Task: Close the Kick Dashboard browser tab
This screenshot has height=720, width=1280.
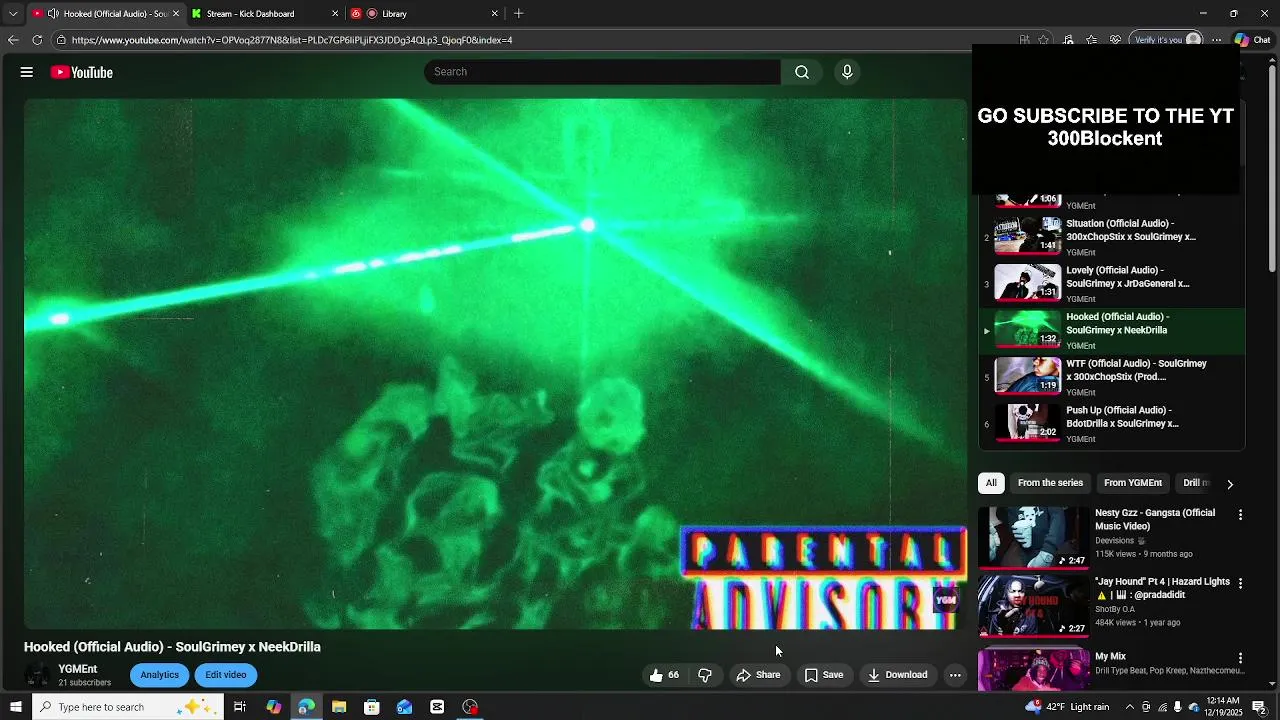Action: (x=334, y=14)
